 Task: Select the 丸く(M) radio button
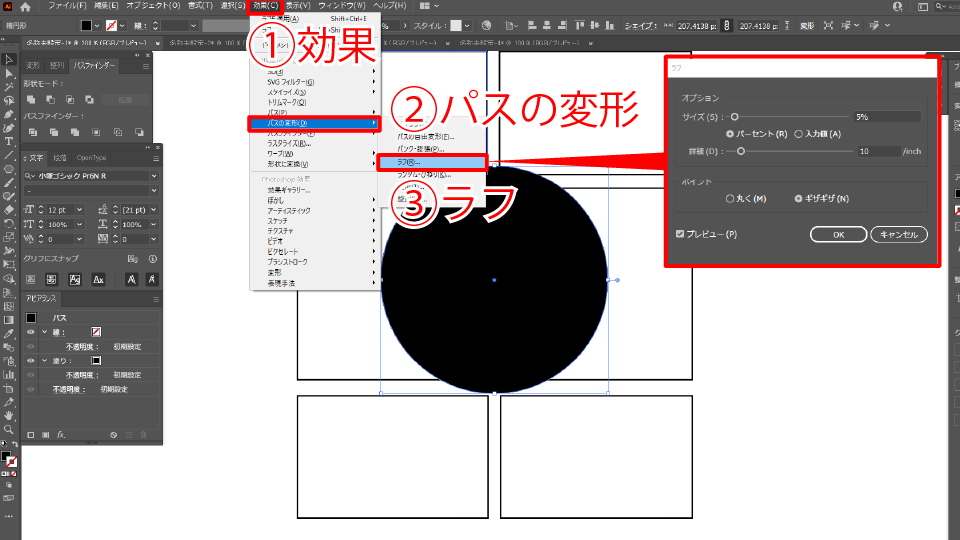[x=730, y=198]
